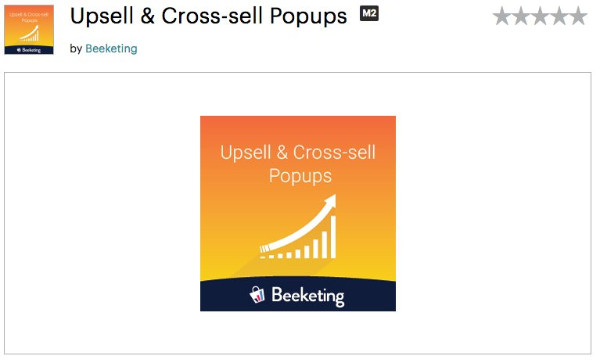The image size is (600, 363).
Task: Click the M2 platform badge
Action: point(369,13)
